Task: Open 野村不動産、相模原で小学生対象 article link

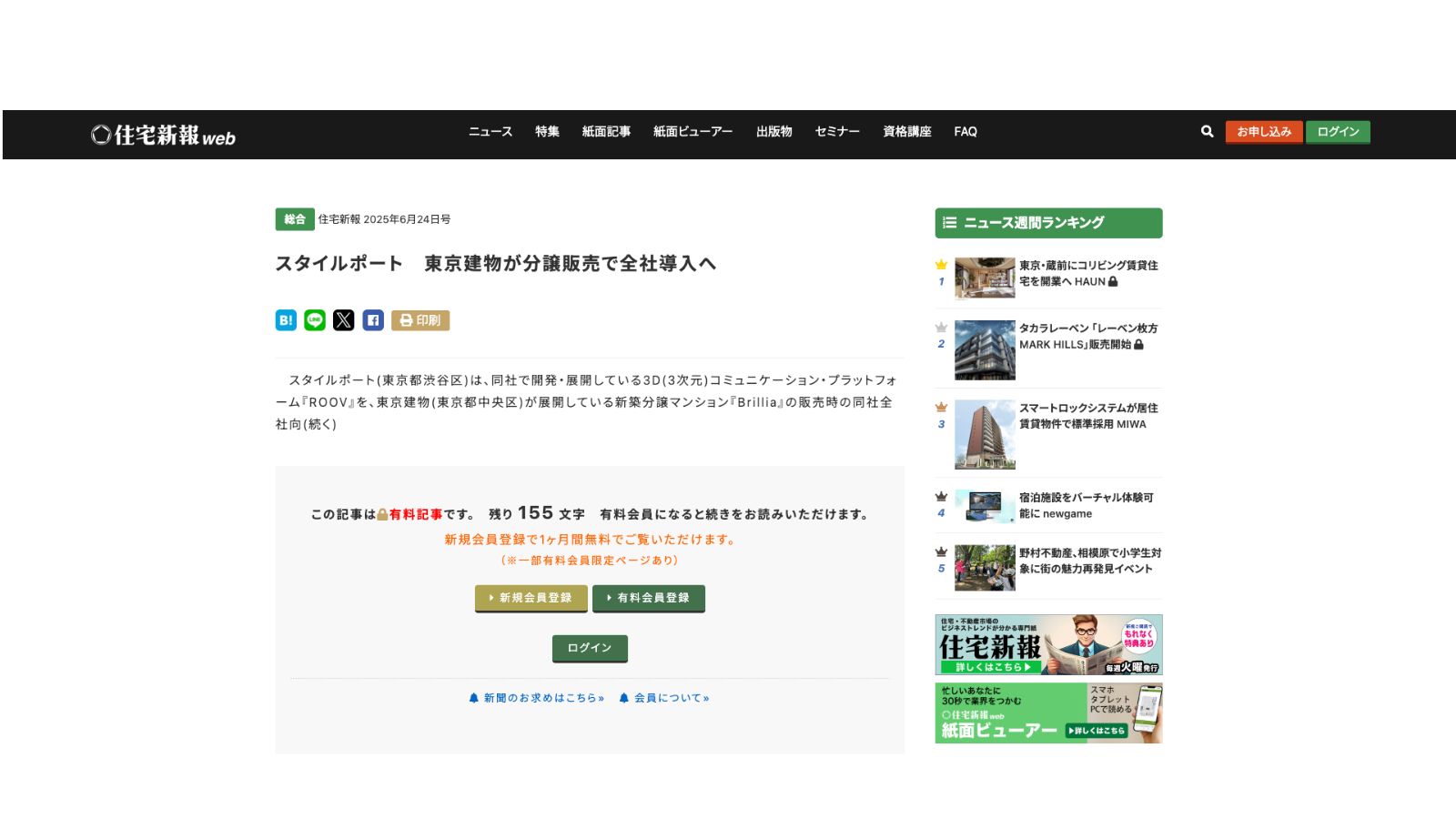Action: 1090,561
